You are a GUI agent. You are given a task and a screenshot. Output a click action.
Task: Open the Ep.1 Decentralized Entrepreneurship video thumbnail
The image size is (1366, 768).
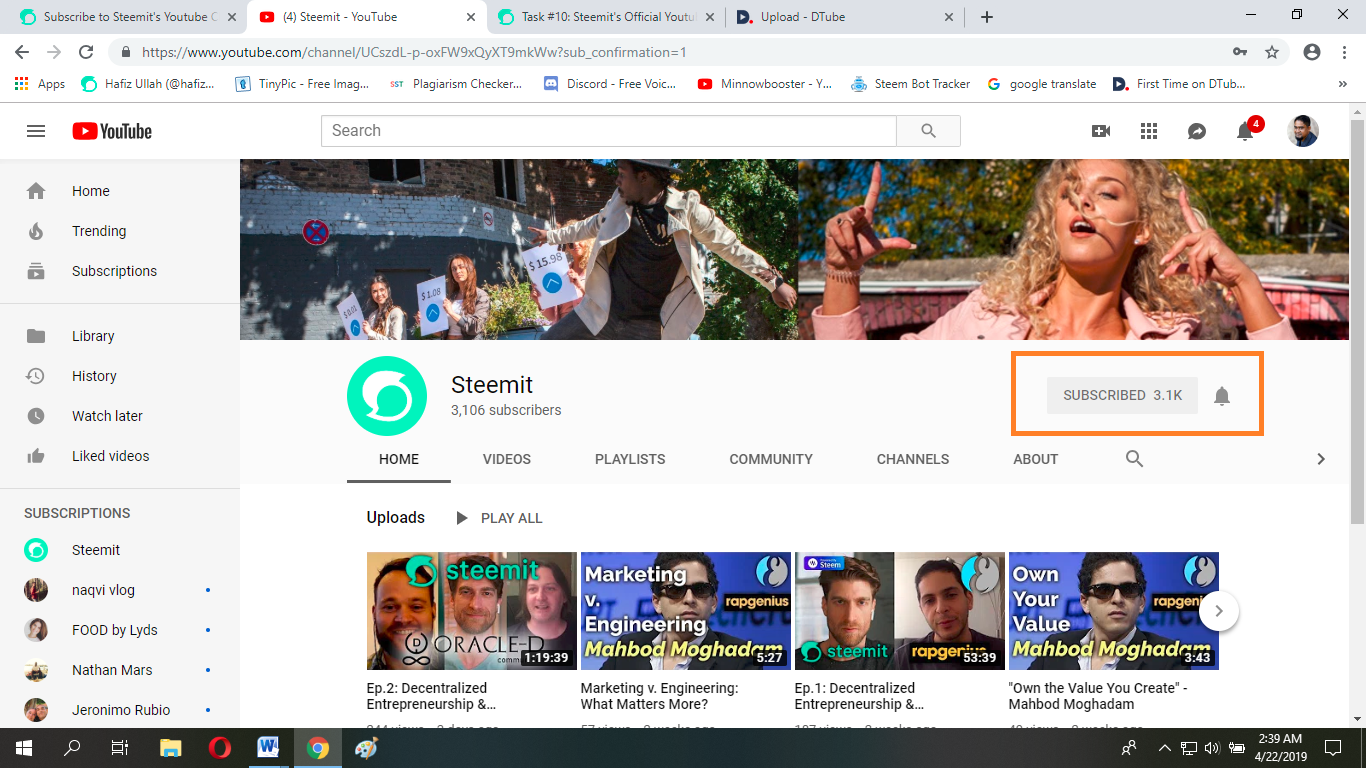900,611
